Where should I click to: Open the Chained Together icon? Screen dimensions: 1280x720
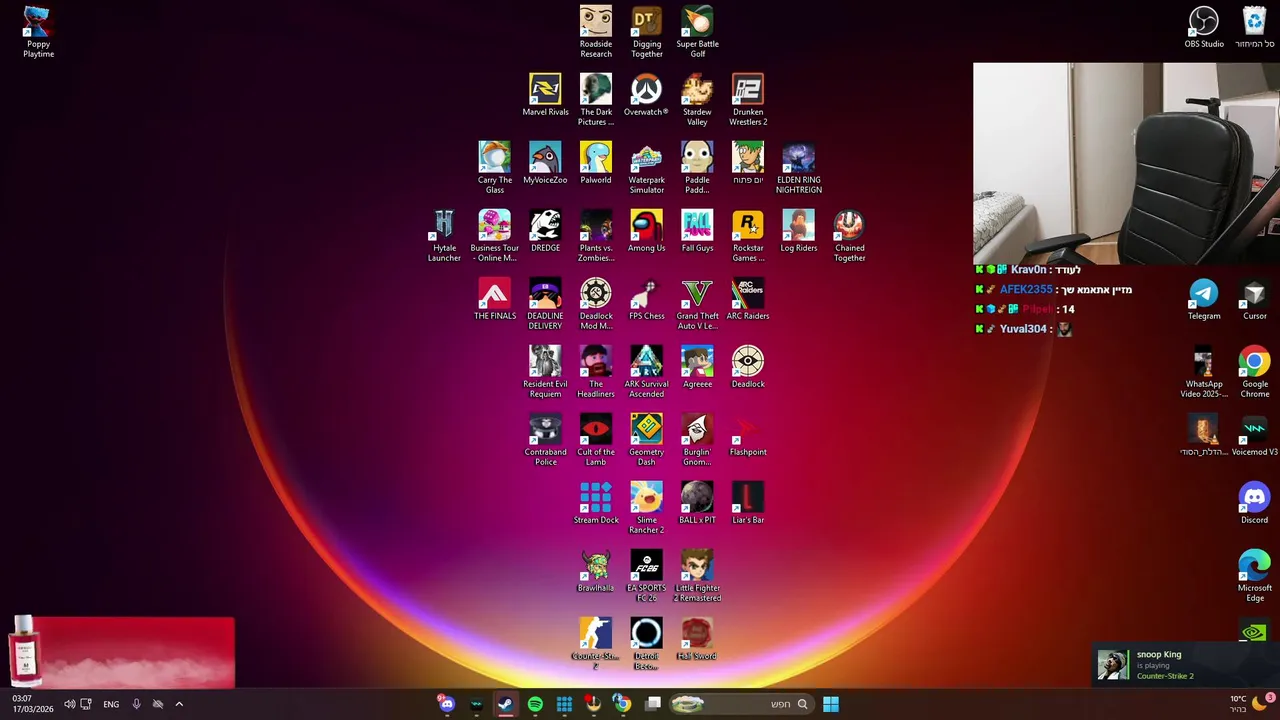point(849,236)
